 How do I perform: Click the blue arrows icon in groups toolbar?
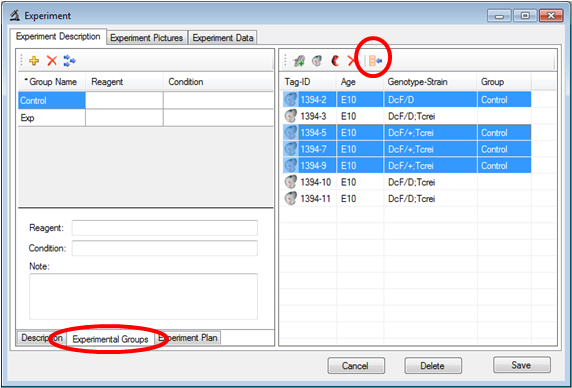pyautogui.click(x=69, y=61)
